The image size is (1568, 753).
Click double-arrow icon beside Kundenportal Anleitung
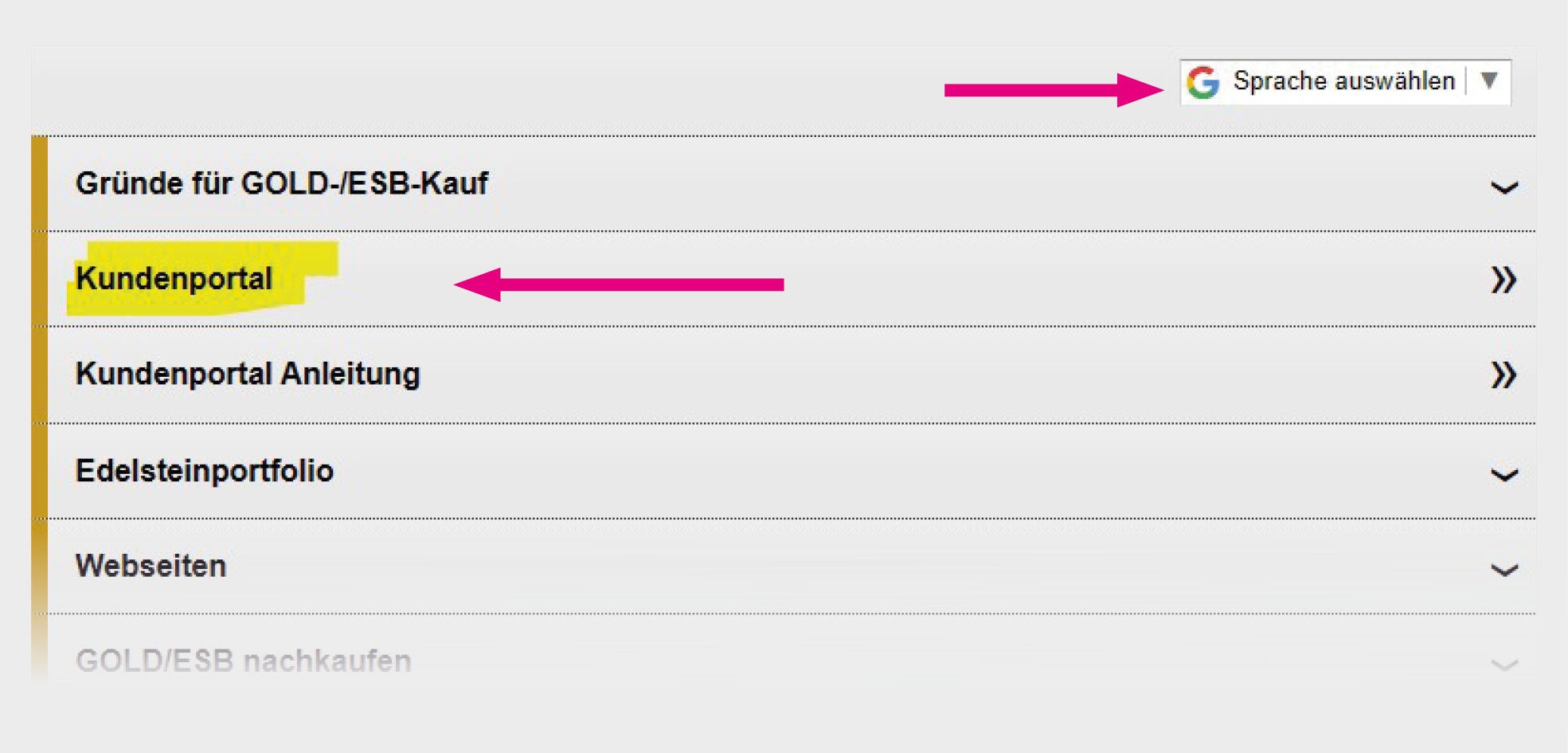(1503, 375)
